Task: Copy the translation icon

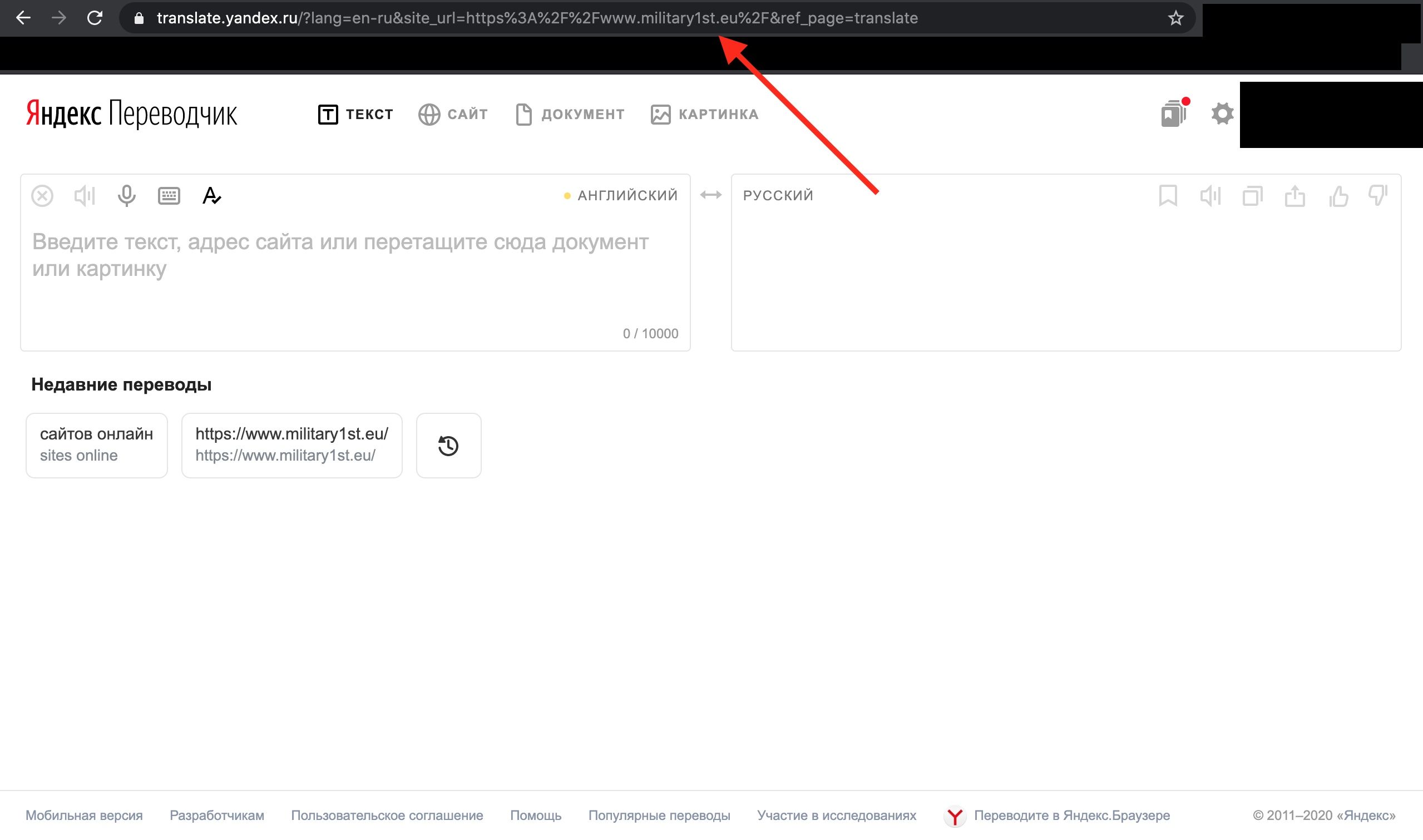Action: 1253,196
